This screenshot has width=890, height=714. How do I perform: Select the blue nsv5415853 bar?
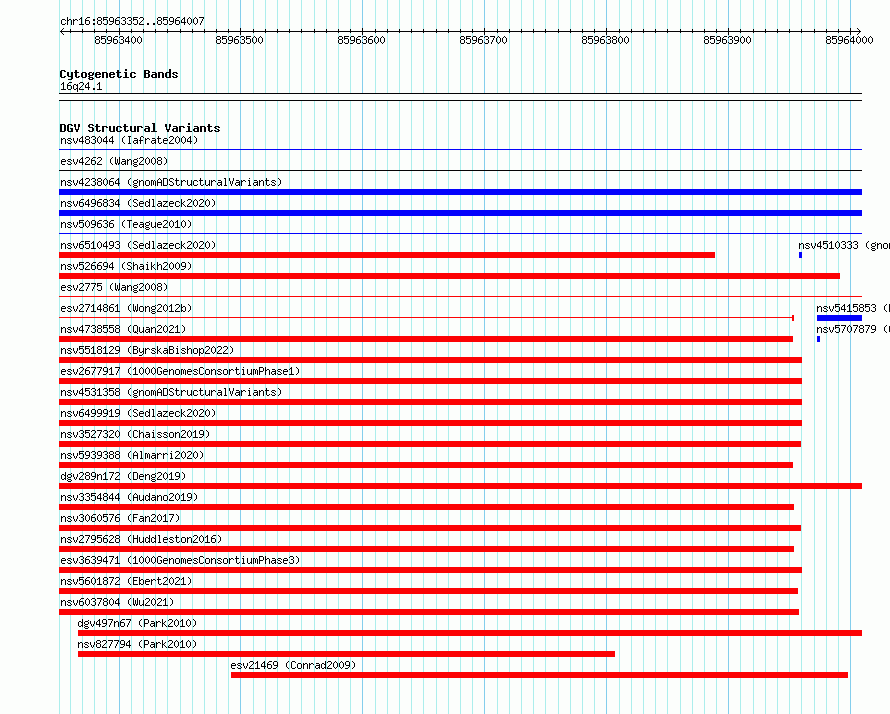pos(839,318)
